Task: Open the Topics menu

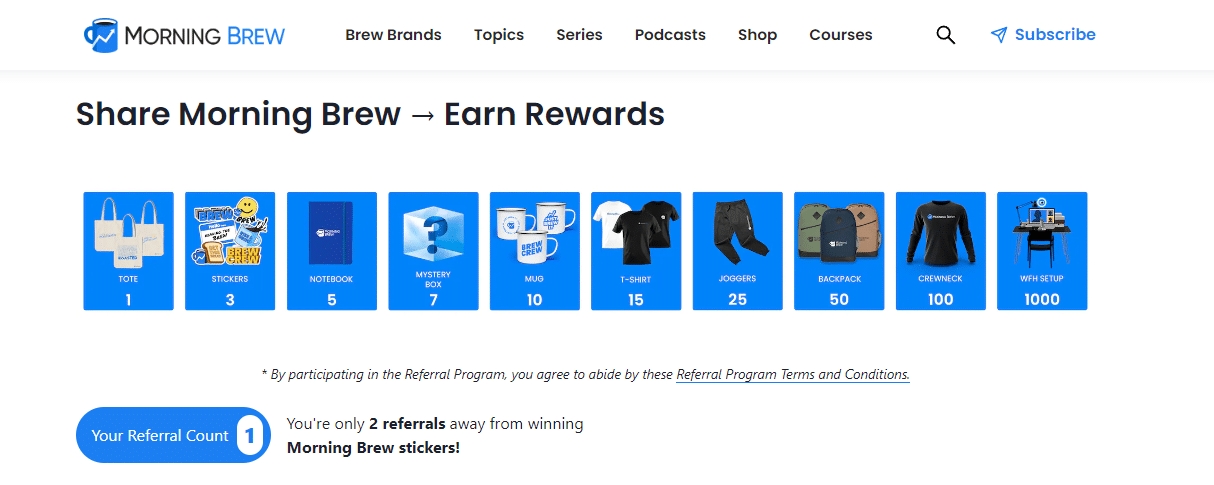Action: coord(499,35)
